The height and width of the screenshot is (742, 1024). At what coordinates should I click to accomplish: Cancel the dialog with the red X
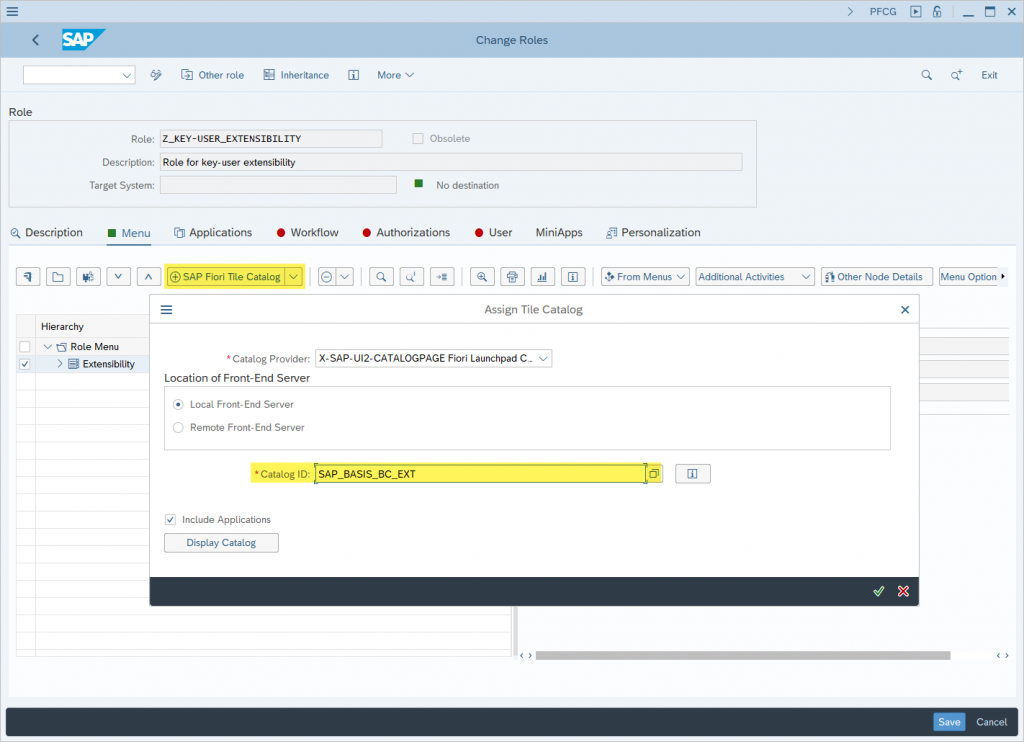pos(903,591)
